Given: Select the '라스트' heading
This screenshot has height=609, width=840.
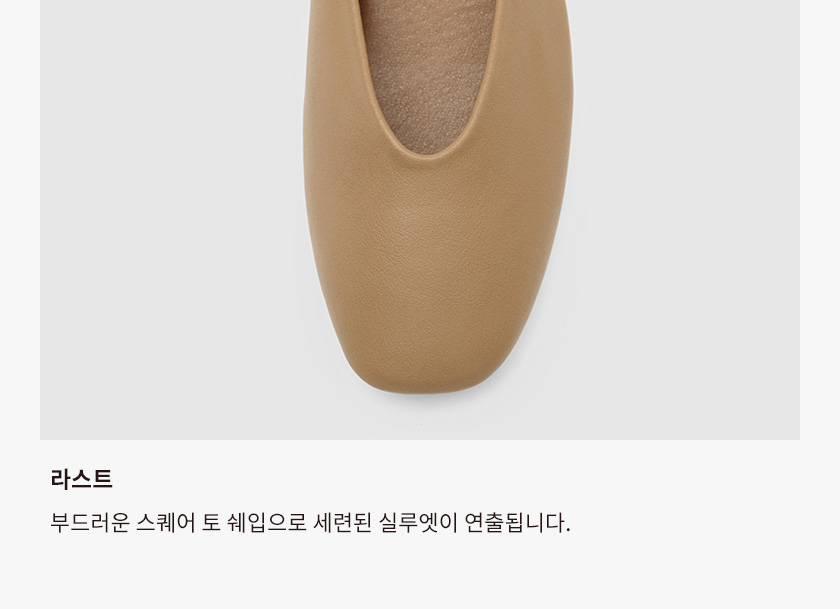Looking at the screenshot, I should (81, 479).
